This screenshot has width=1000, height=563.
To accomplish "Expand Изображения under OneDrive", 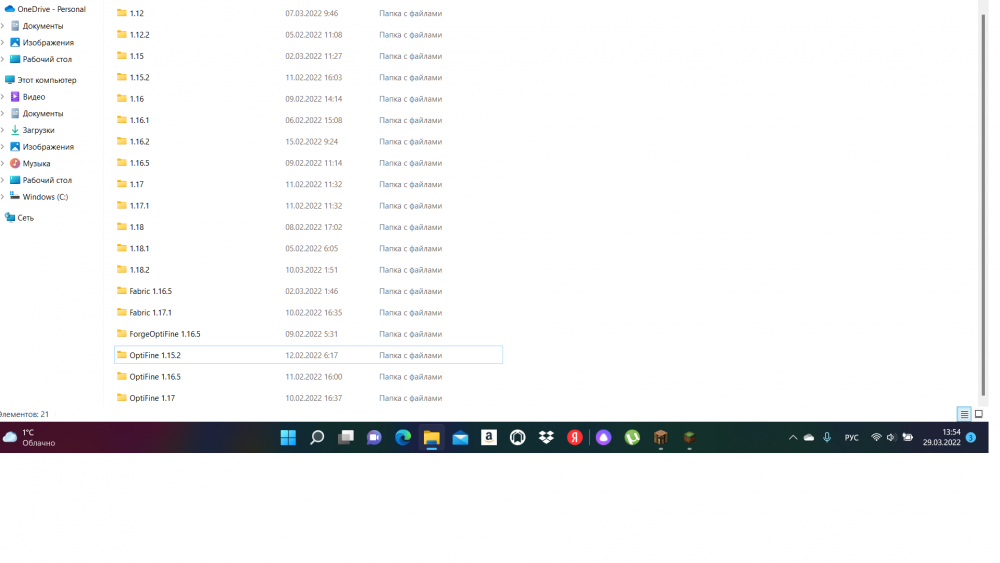I will click(x=3, y=43).
